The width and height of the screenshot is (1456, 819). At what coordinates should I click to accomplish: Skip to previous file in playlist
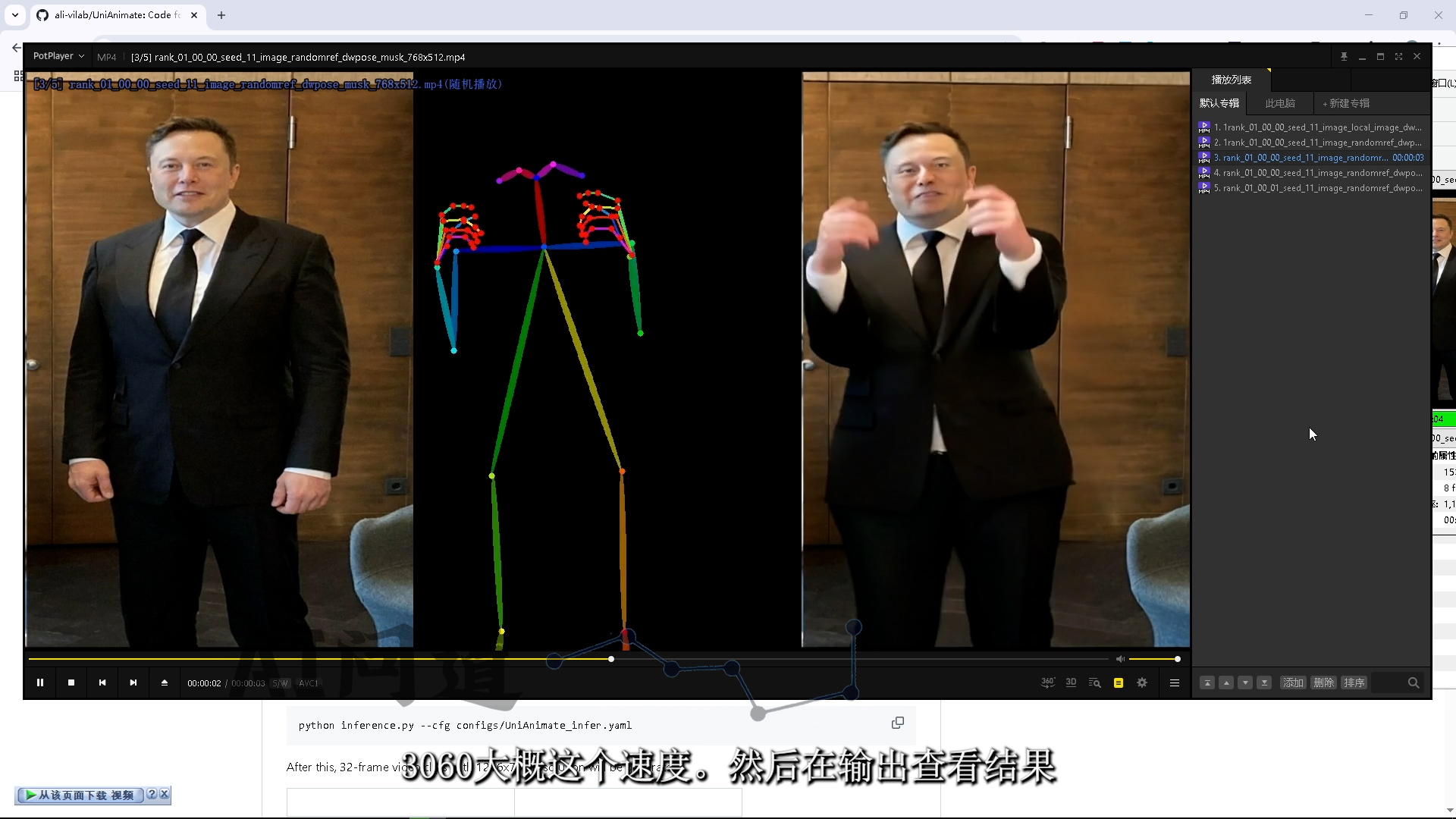pos(102,682)
